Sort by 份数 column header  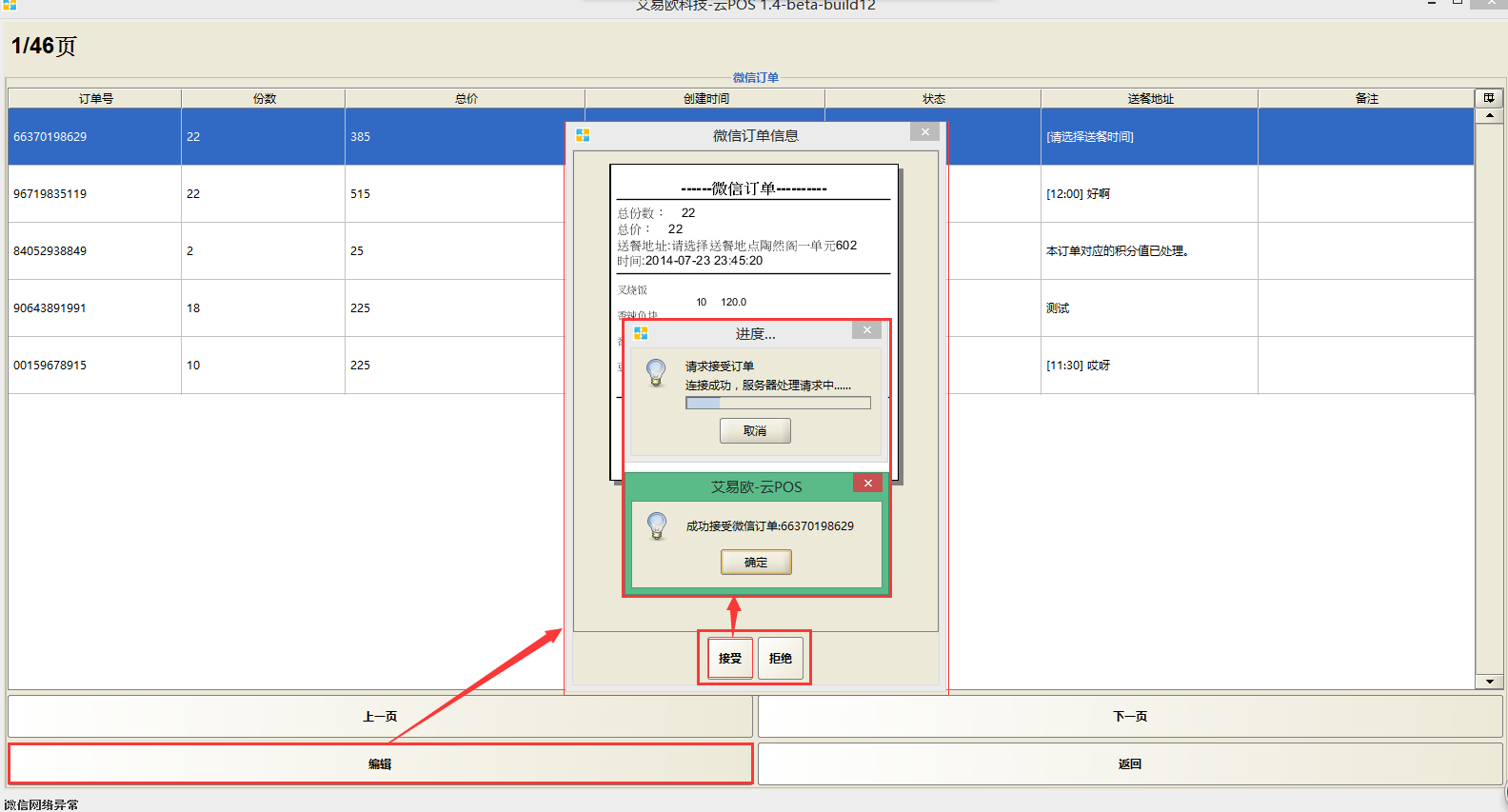tap(264, 98)
